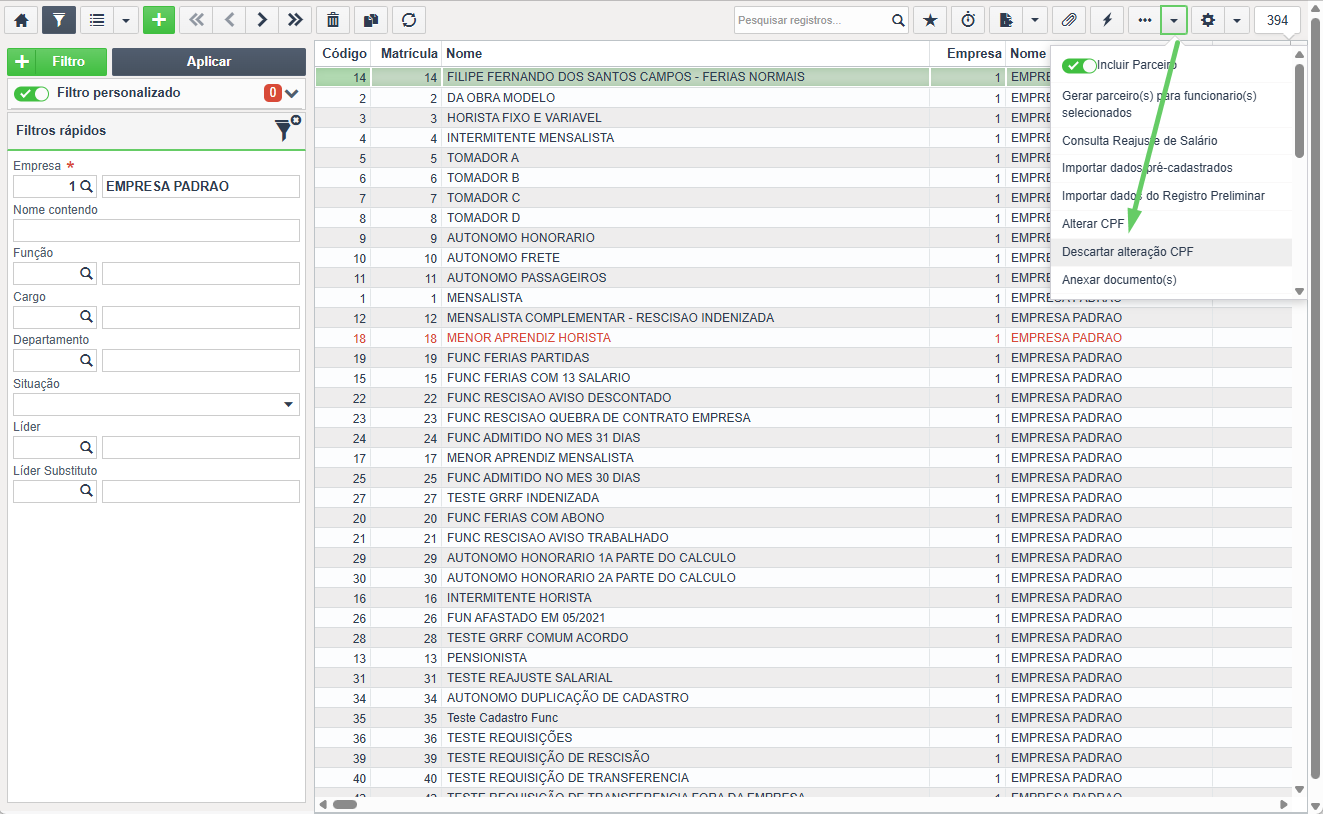Select Alterar CPF menu entry
The width and height of the screenshot is (1323, 814).
[x=1170, y=224]
